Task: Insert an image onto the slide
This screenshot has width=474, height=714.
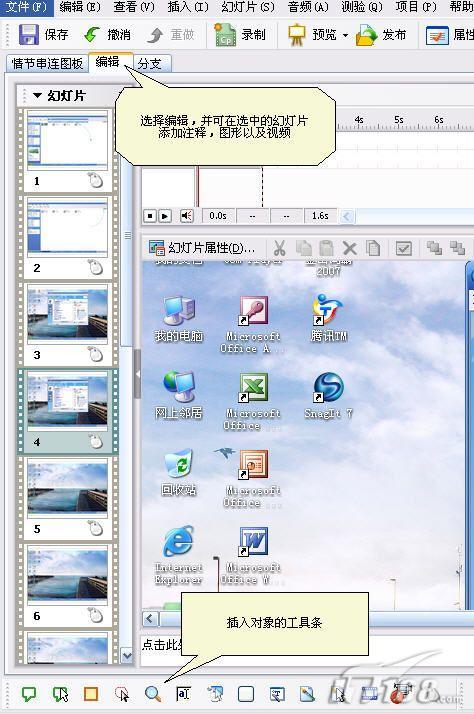Action: 307,694
